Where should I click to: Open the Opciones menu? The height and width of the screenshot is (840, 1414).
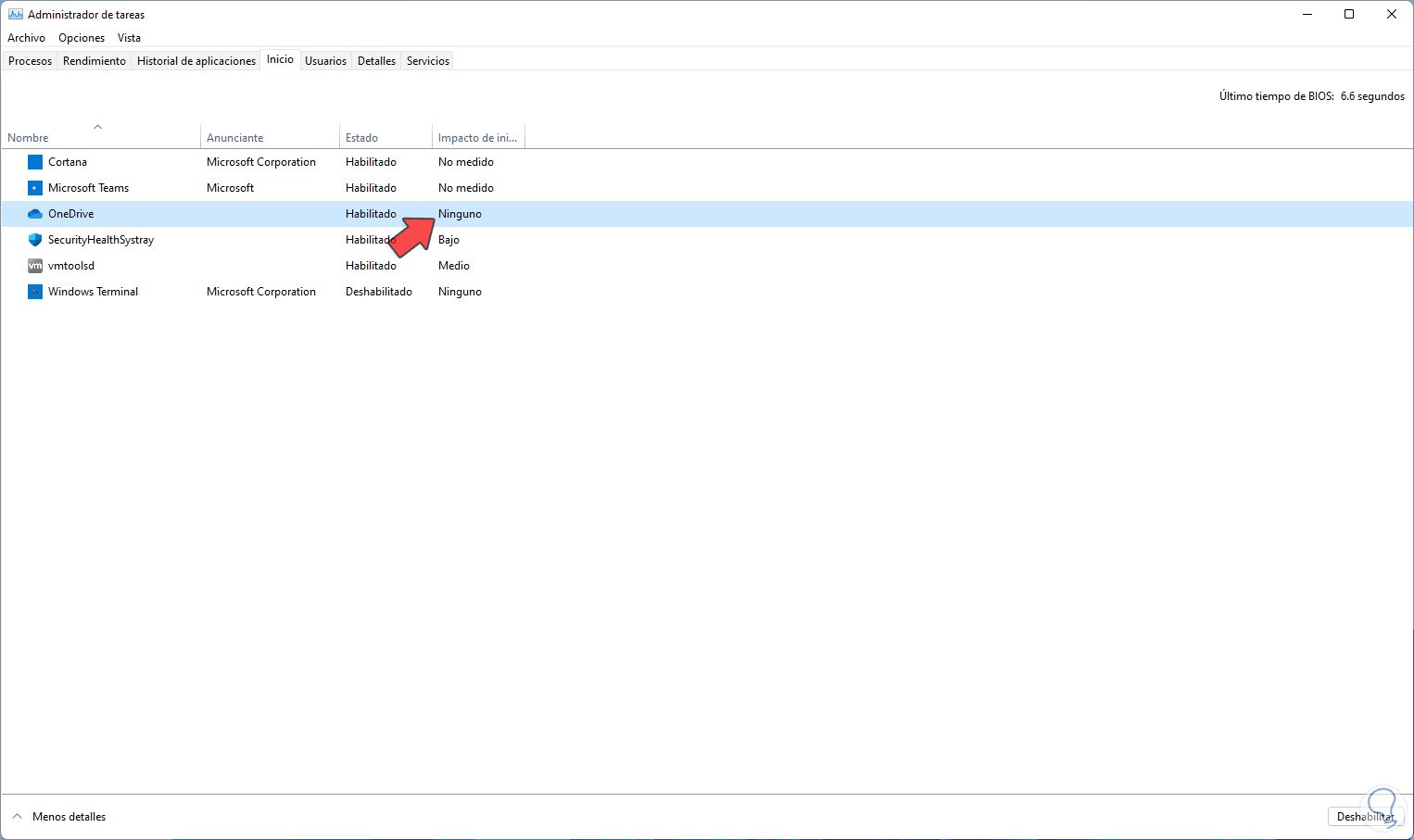pos(82,38)
